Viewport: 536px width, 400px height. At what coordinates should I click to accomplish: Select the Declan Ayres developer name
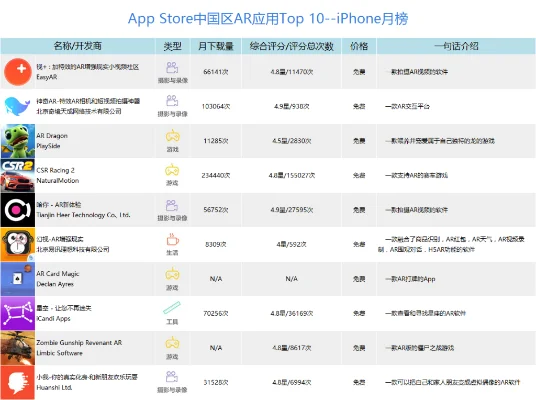point(55,284)
